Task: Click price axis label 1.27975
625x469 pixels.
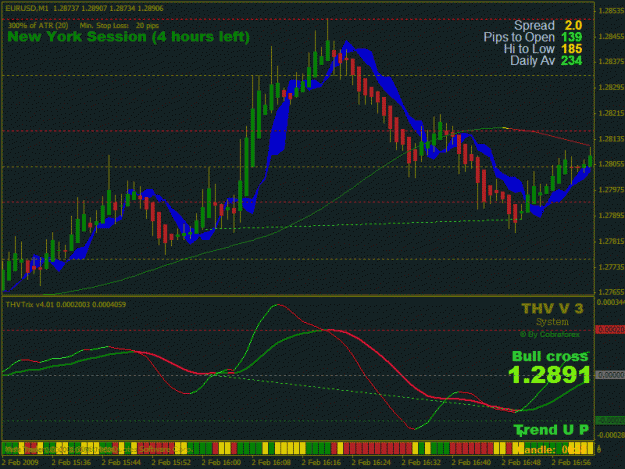Action: (611, 190)
